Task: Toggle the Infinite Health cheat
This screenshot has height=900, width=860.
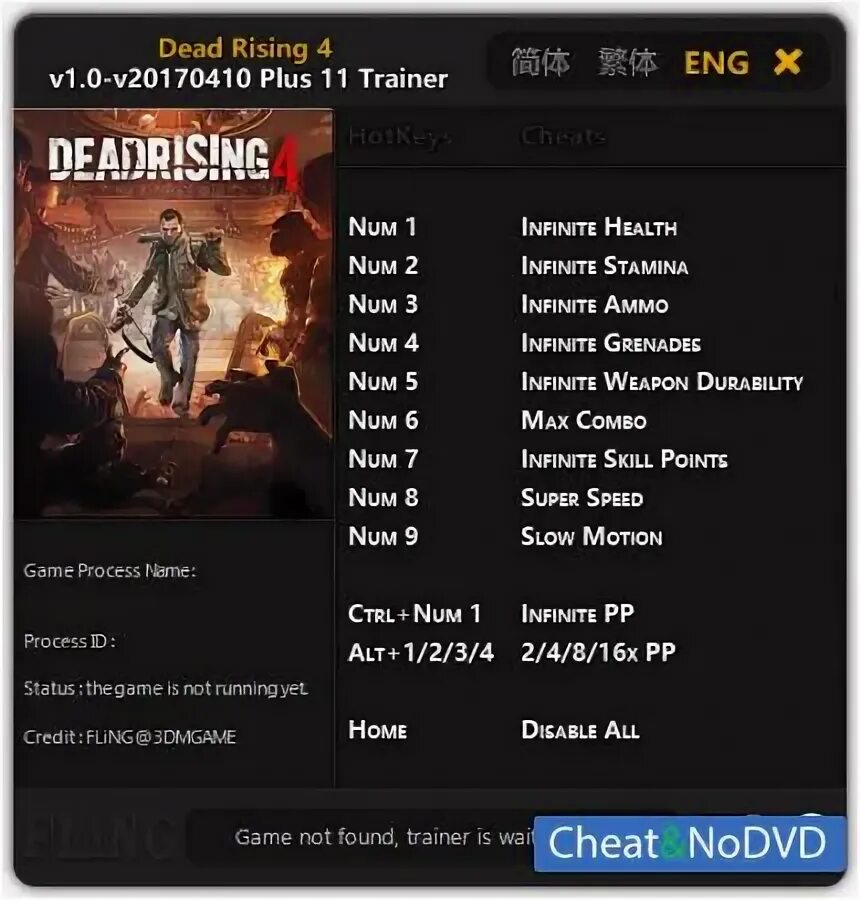Action: pyautogui.click(x=599, y=227)
